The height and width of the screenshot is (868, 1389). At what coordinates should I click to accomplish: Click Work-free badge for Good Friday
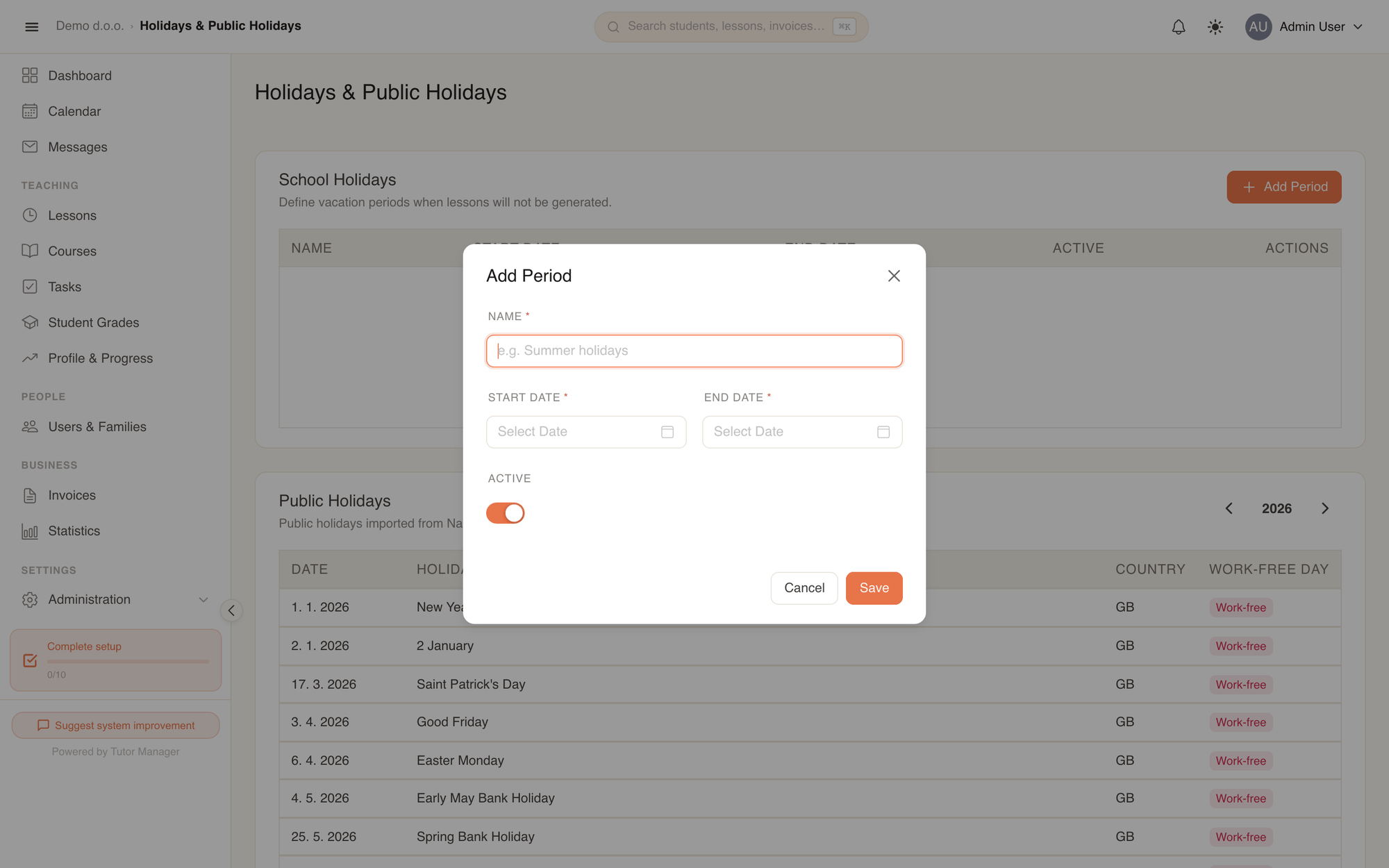[1240, 722]
